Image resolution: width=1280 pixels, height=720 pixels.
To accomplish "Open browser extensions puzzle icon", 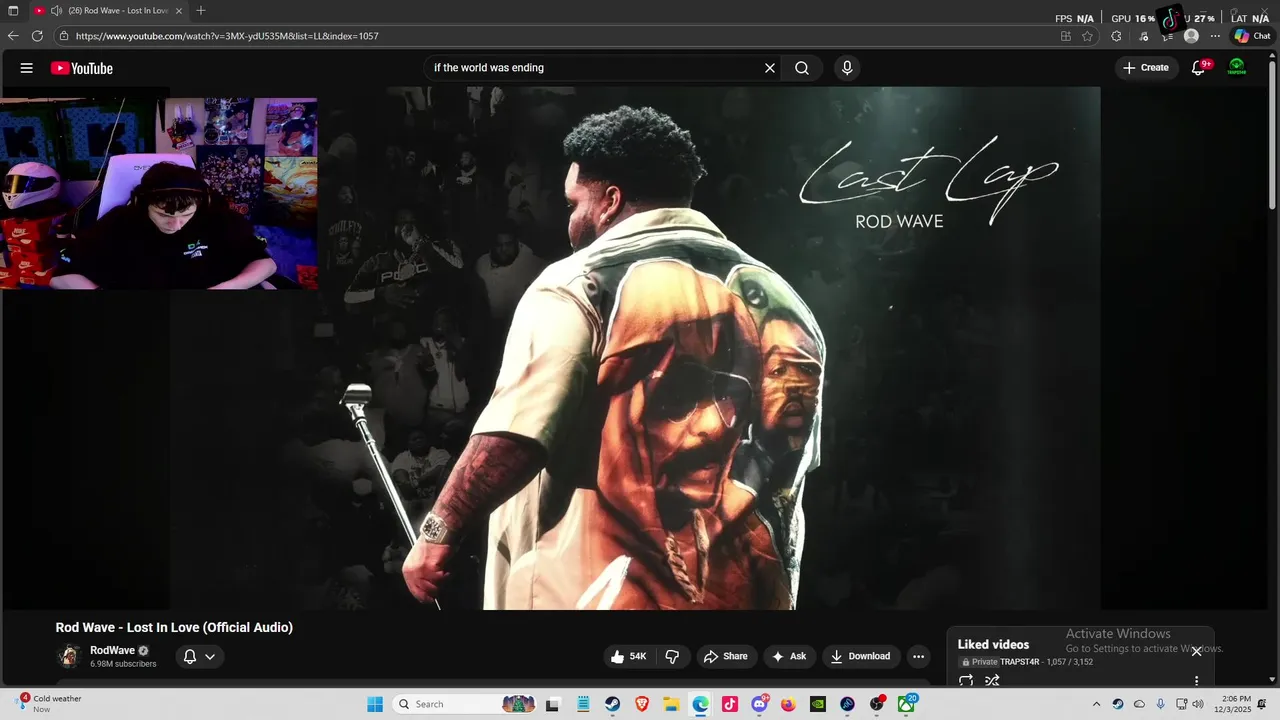I will (x=1117, y=36).
